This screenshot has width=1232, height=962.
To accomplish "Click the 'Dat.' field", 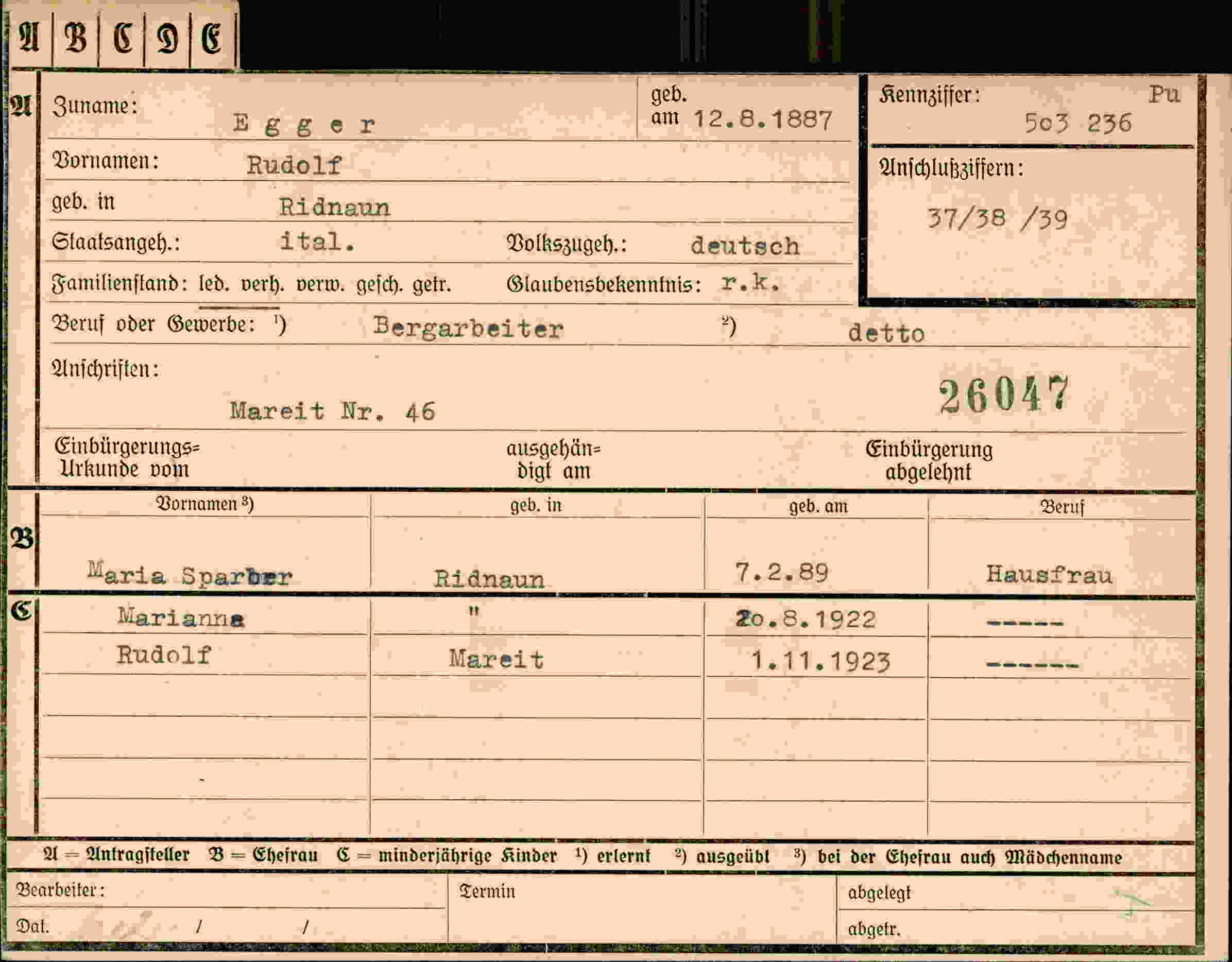I will coord(227,925).
